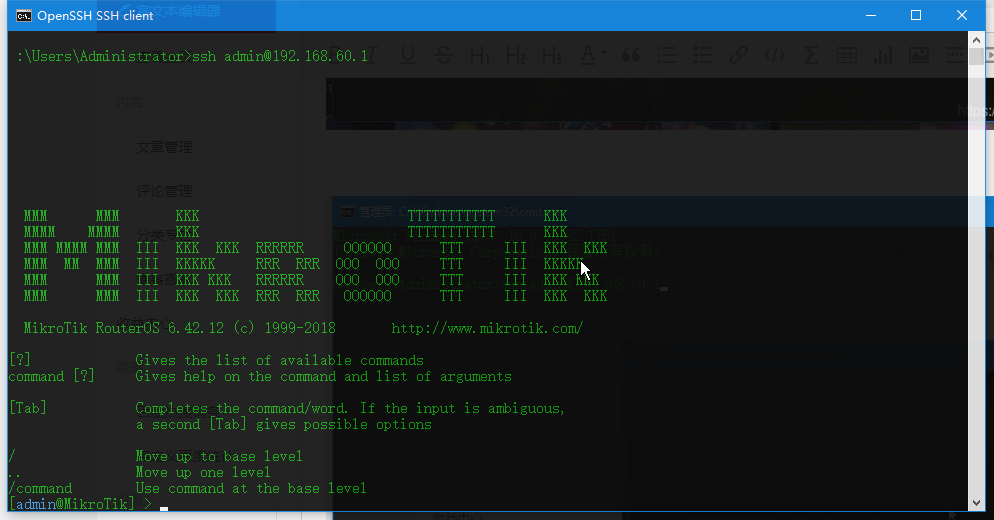
Task: Minimize the OpenSSH SSH client window
Action: tap(871, 15)
